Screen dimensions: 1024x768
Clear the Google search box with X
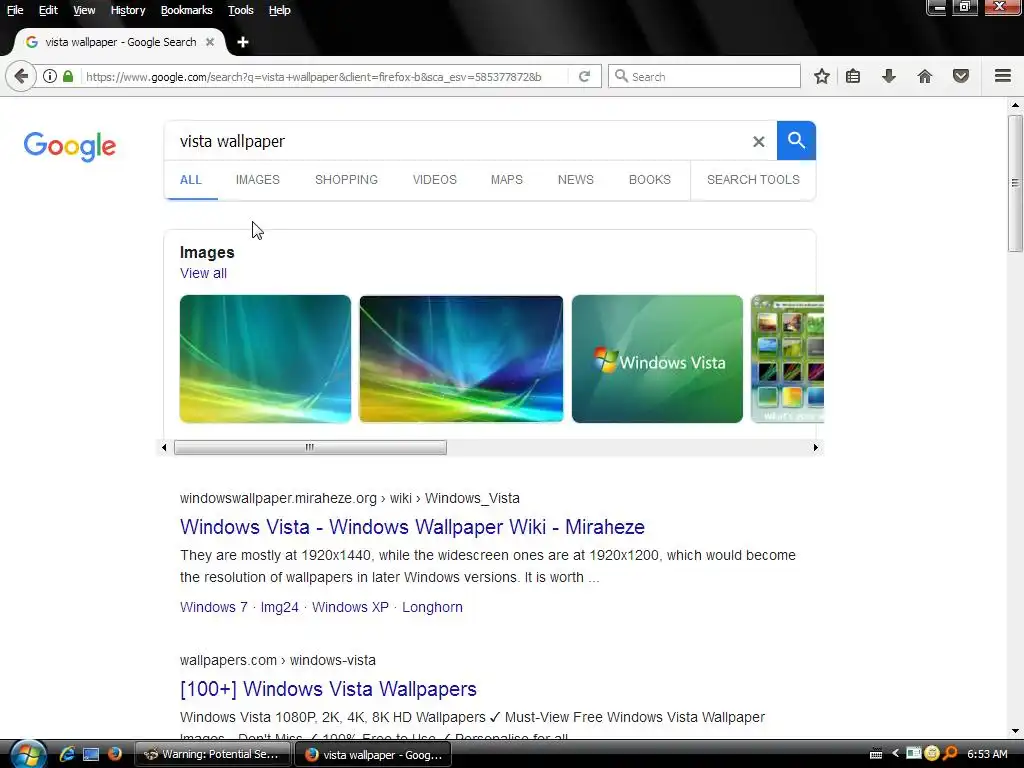(758, 141)
